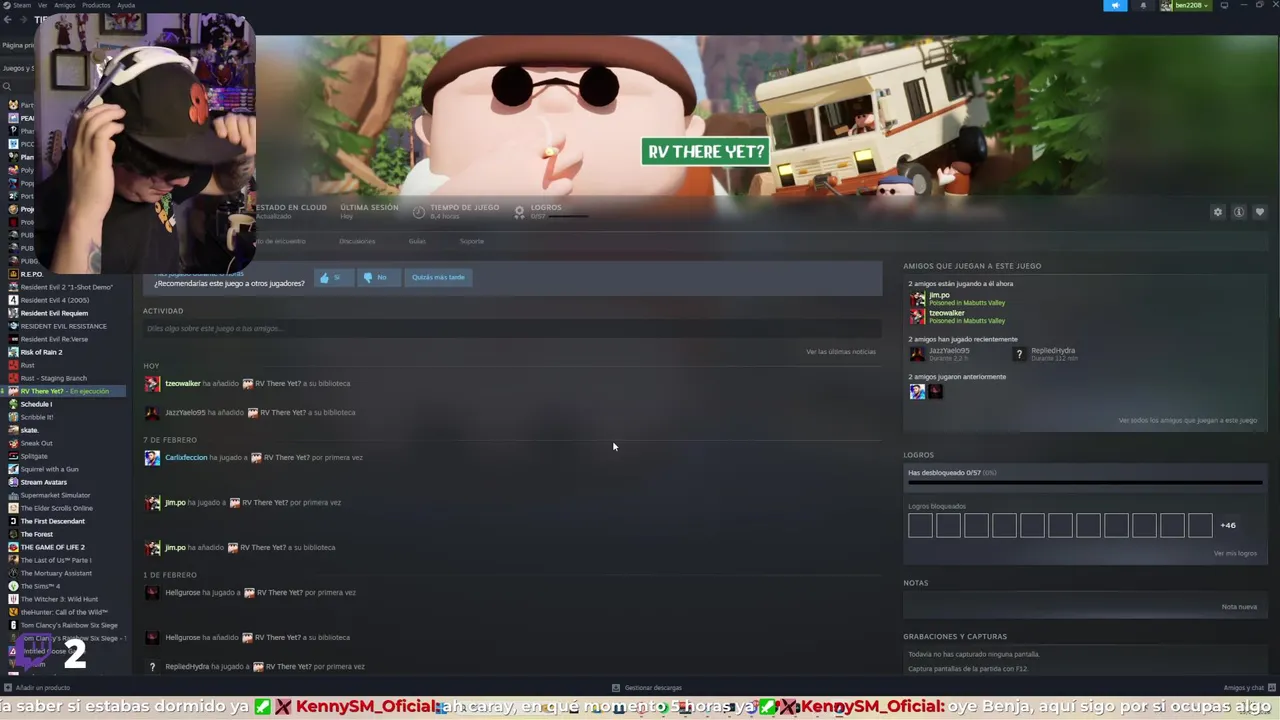Click tzeowalker avatar in friends playing now
The height and width of the screenshot is (720, 1280).
tap(917, 317)
